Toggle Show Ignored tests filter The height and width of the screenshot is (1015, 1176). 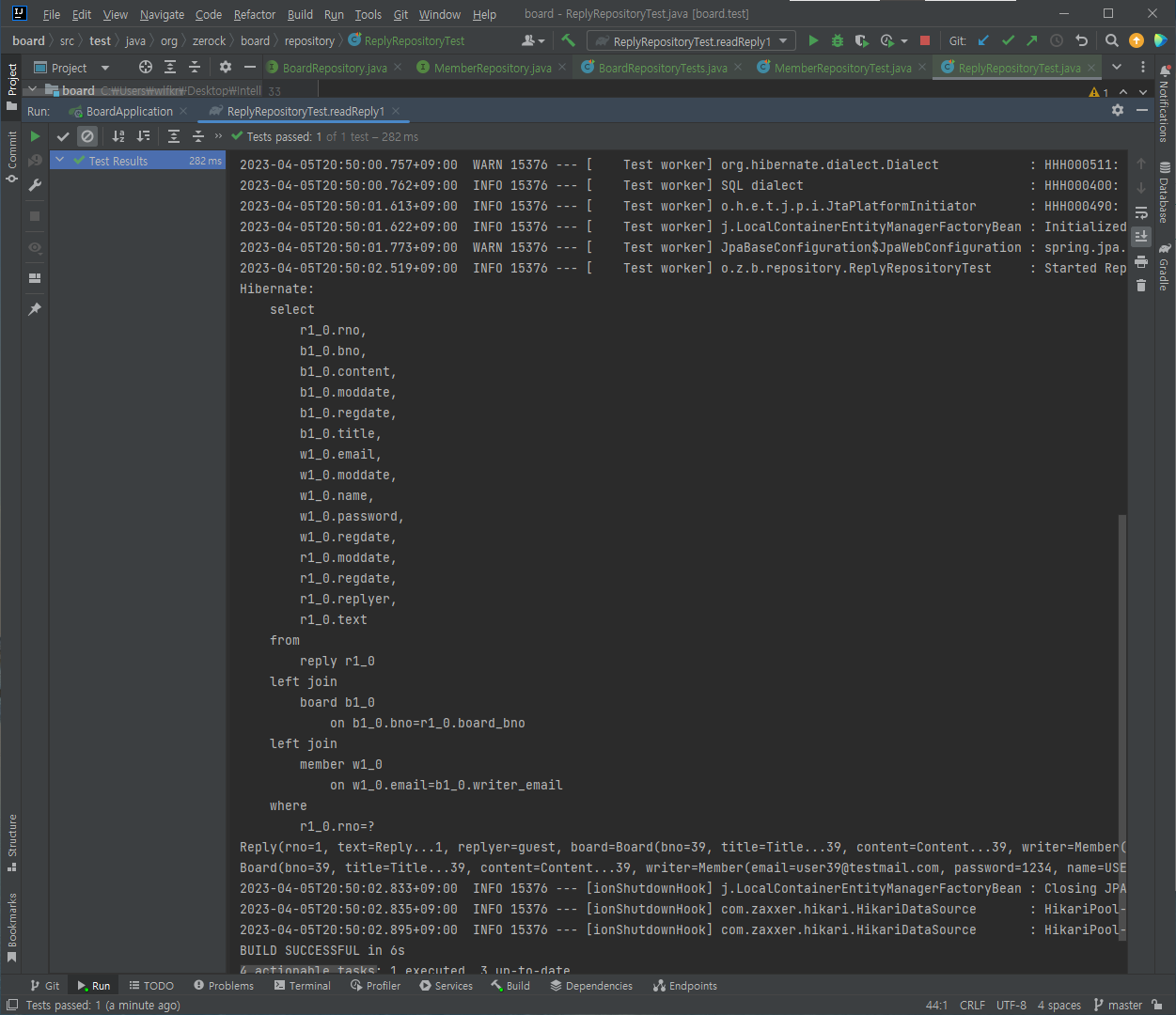pos(87,136)
